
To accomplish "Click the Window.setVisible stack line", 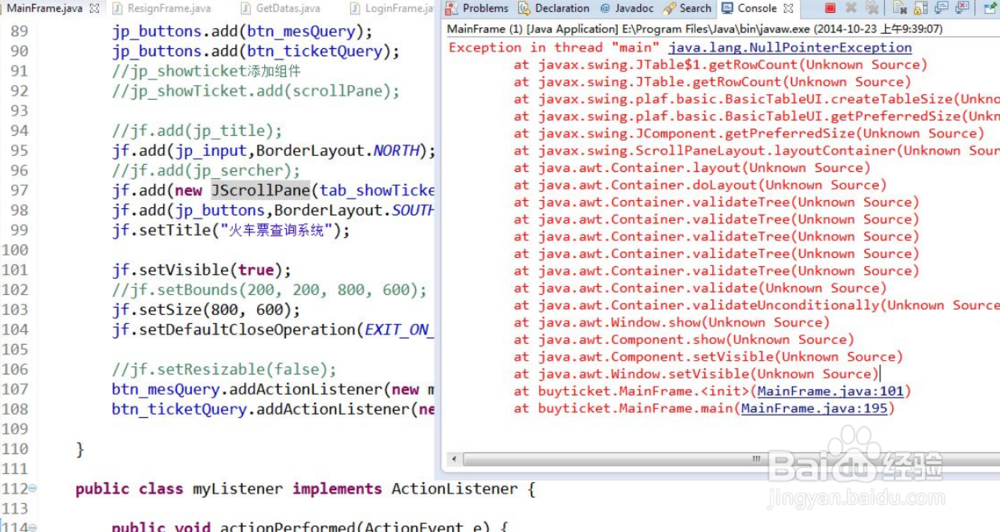I will (696, 374).
